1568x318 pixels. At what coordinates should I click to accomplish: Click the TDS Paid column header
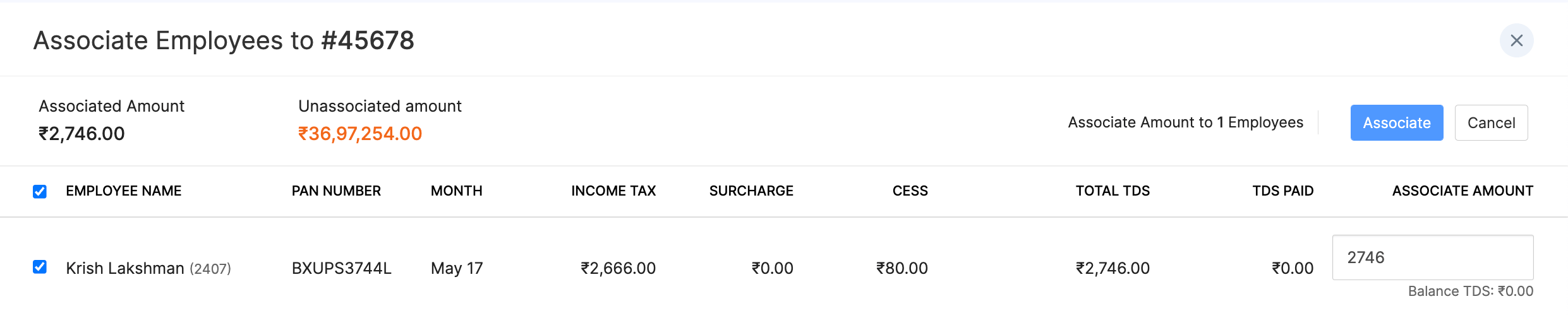click(x=1282, y=191)
